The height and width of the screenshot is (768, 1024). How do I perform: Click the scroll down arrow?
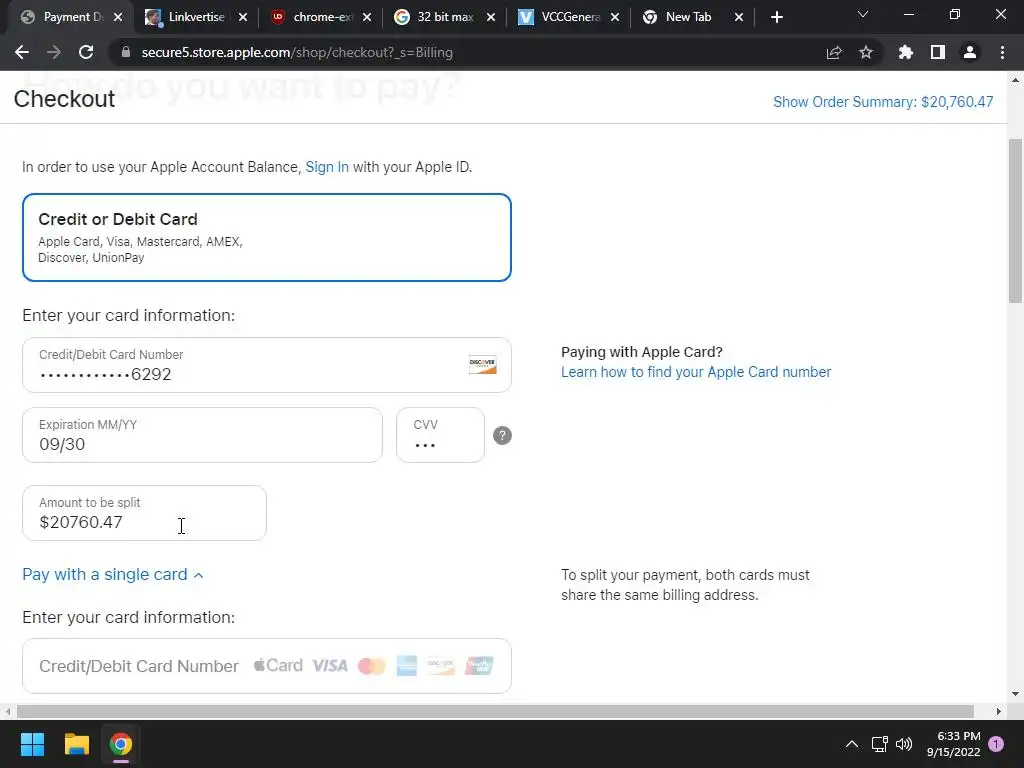click(x=1016, y=694)
